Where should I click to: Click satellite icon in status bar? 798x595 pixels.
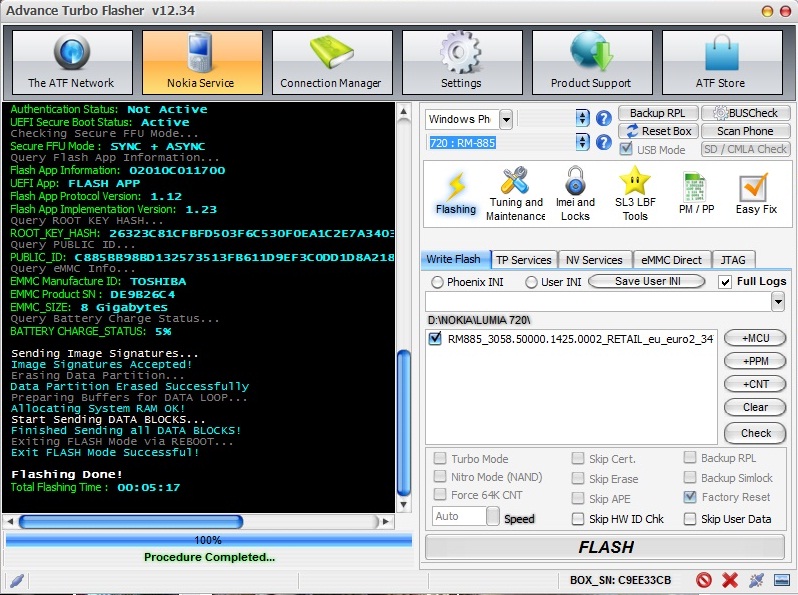coord(756,580)
